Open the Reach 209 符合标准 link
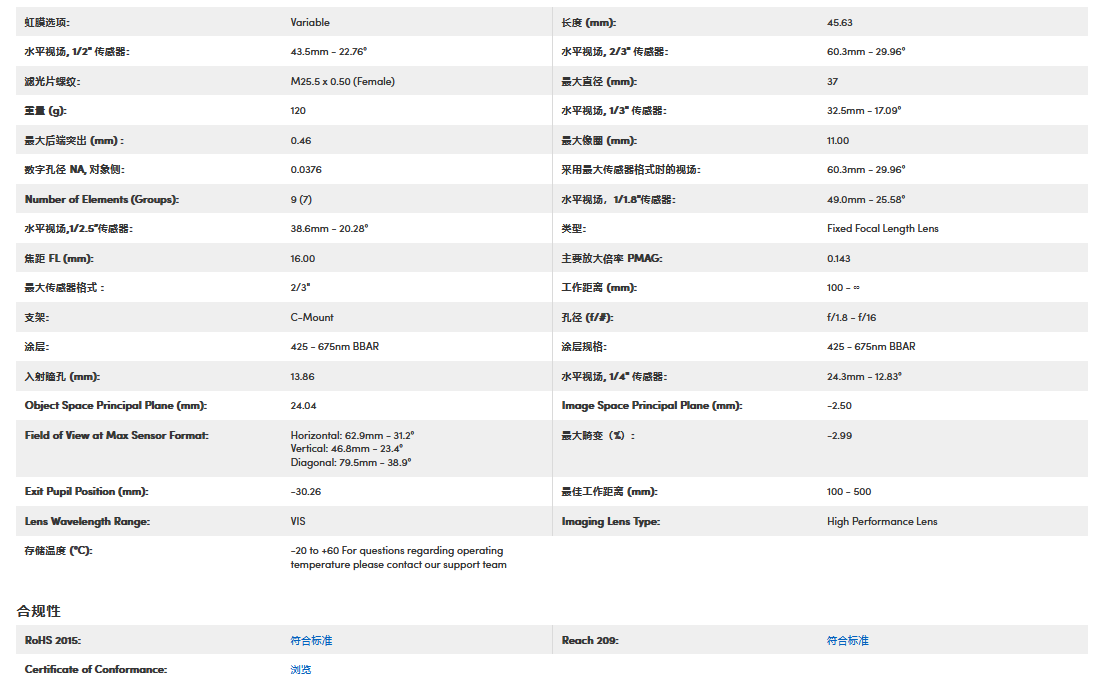Screen dimensions: 1101x699 coord(847,640)
